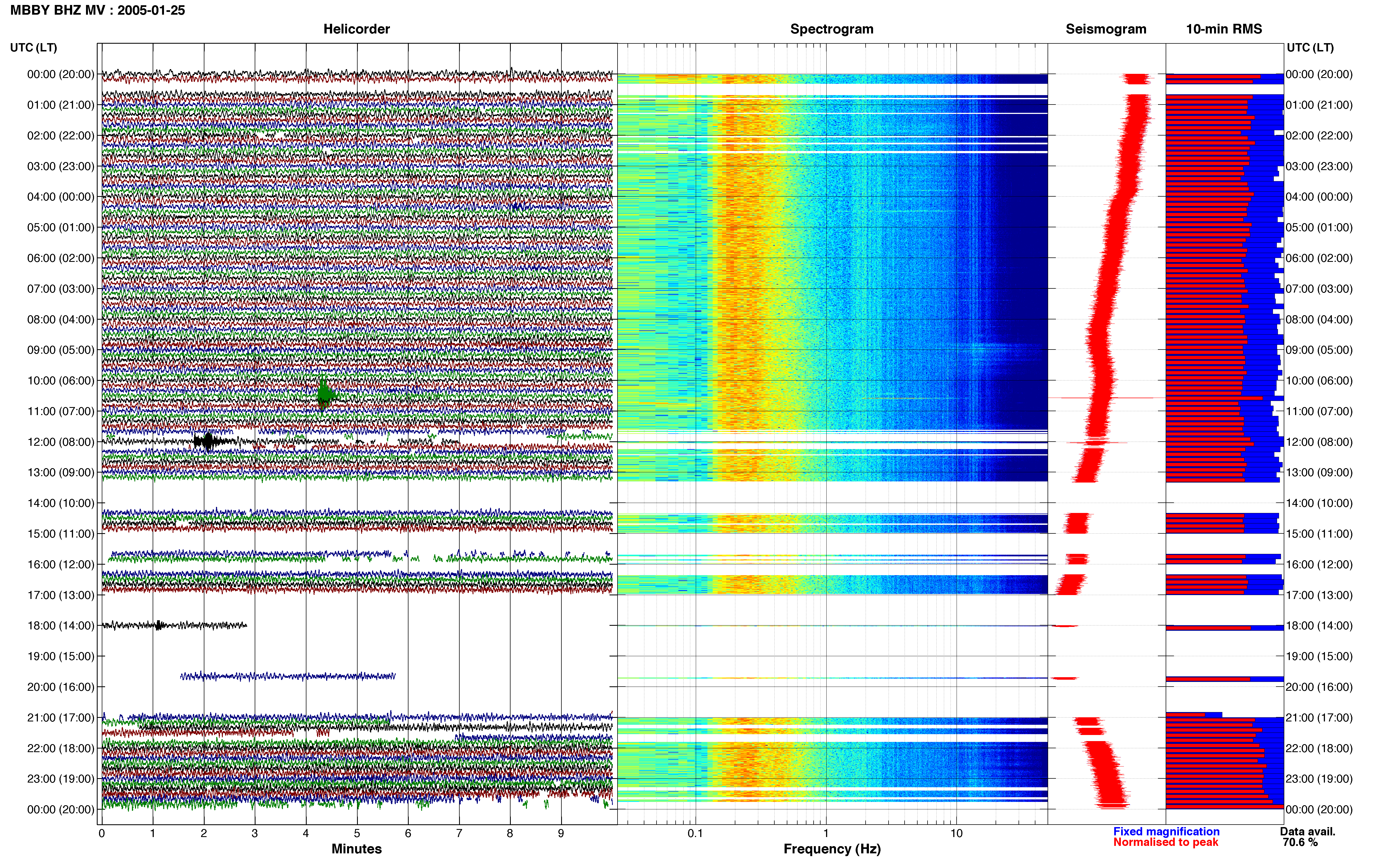Click the red 'Normalised to peak' legend text

[1165, 842]
